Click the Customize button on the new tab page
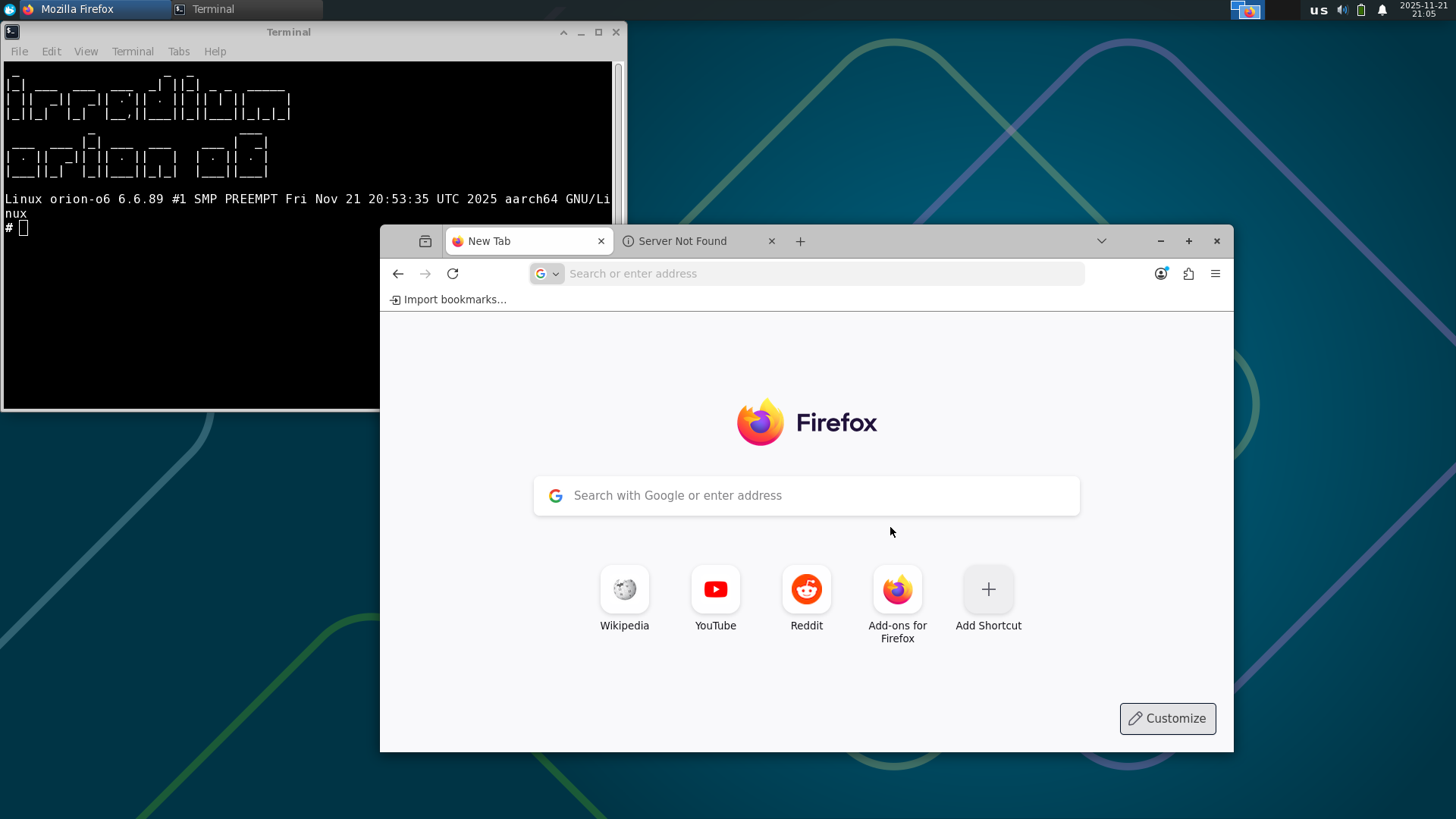The image size is (1456, 819). [x=1168, y=719]
